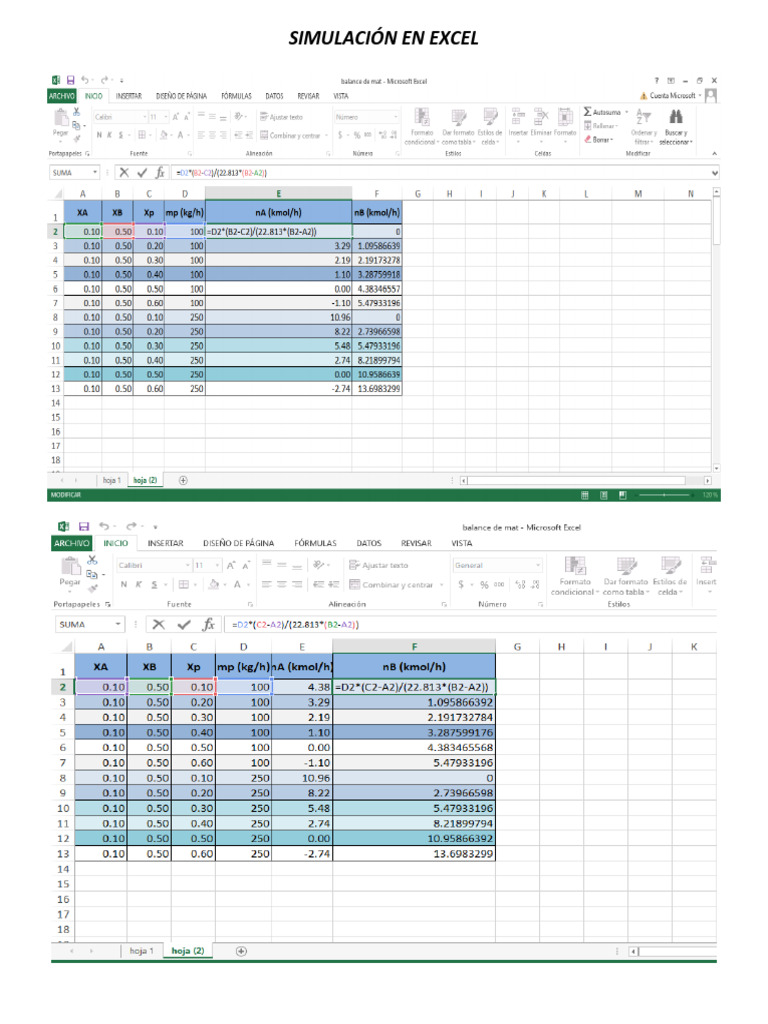The width and height of the screenshot is (768, 1024).
Task: Open Fuente dialog launcher in lower window
Action: point(250,605)
